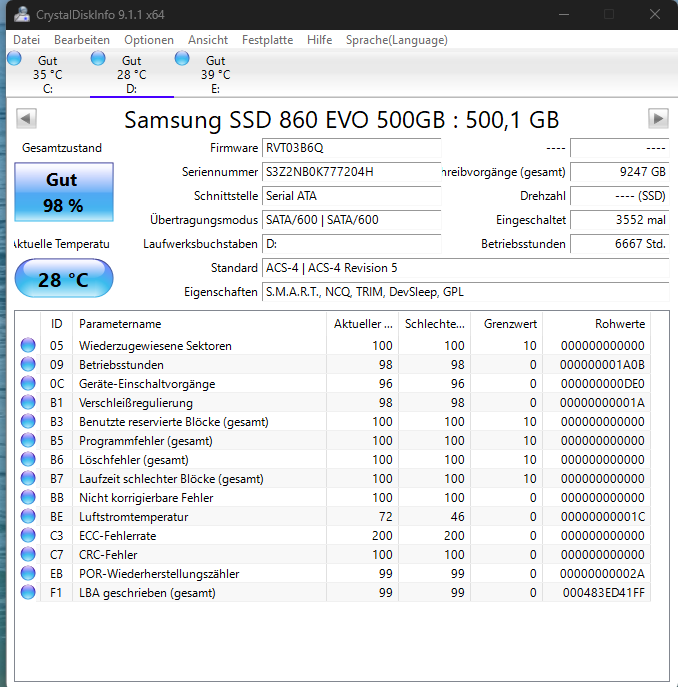The width and height of the screenshot is (678, 687).
Task: Select drive D: tab at 28 °C
Action: click(x=132, y=74)
